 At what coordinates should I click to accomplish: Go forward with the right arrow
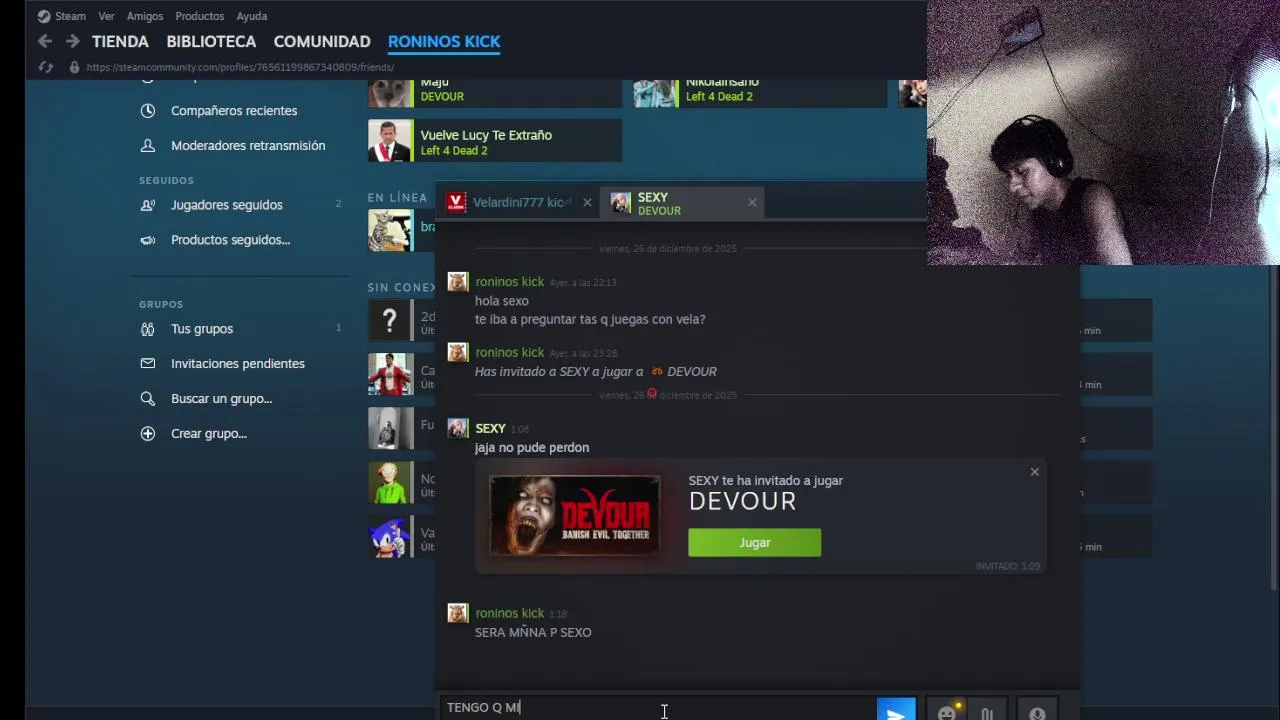pos(72,41)
